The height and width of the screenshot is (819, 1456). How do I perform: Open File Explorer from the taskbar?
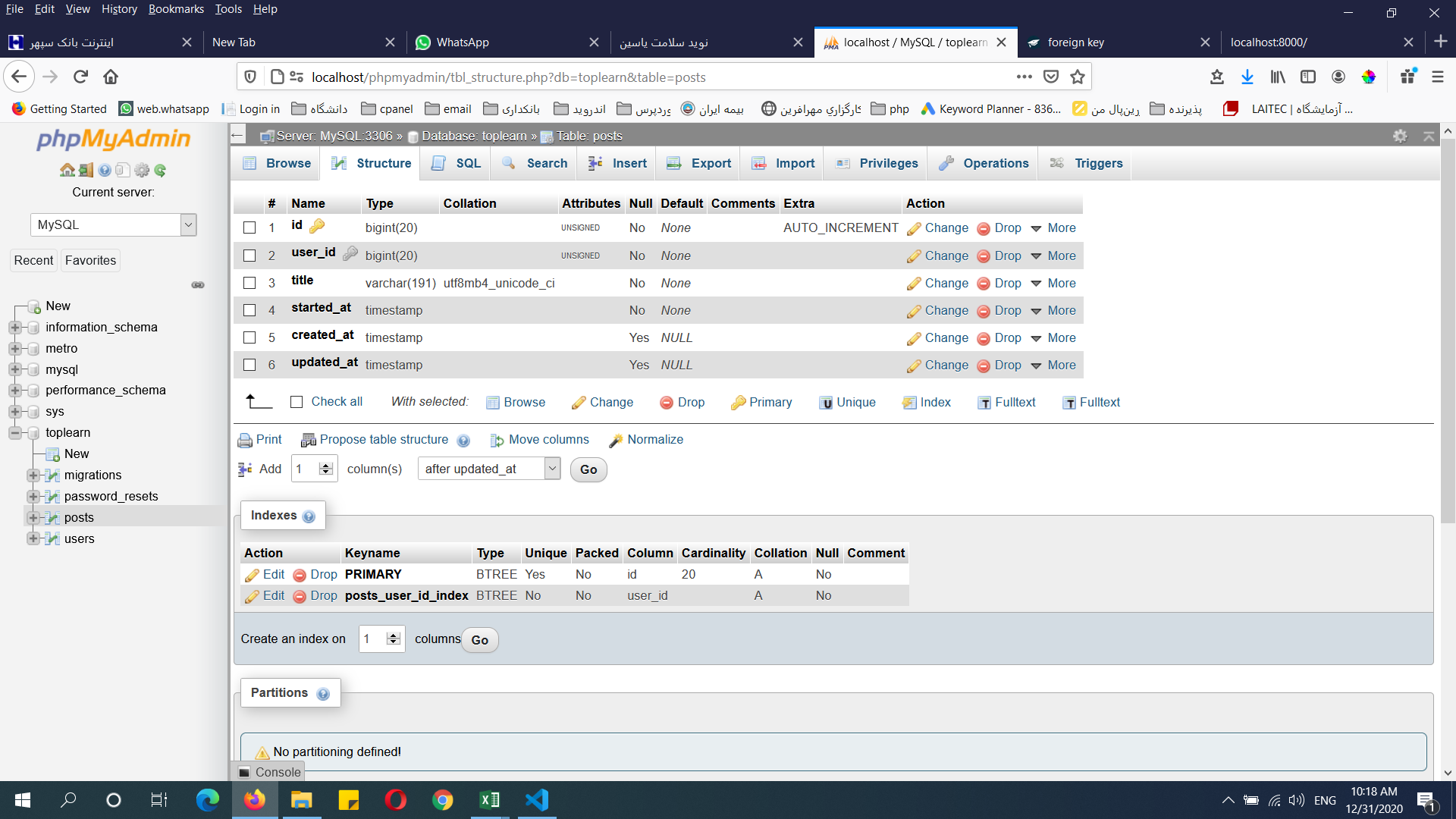tap(302, 799)
